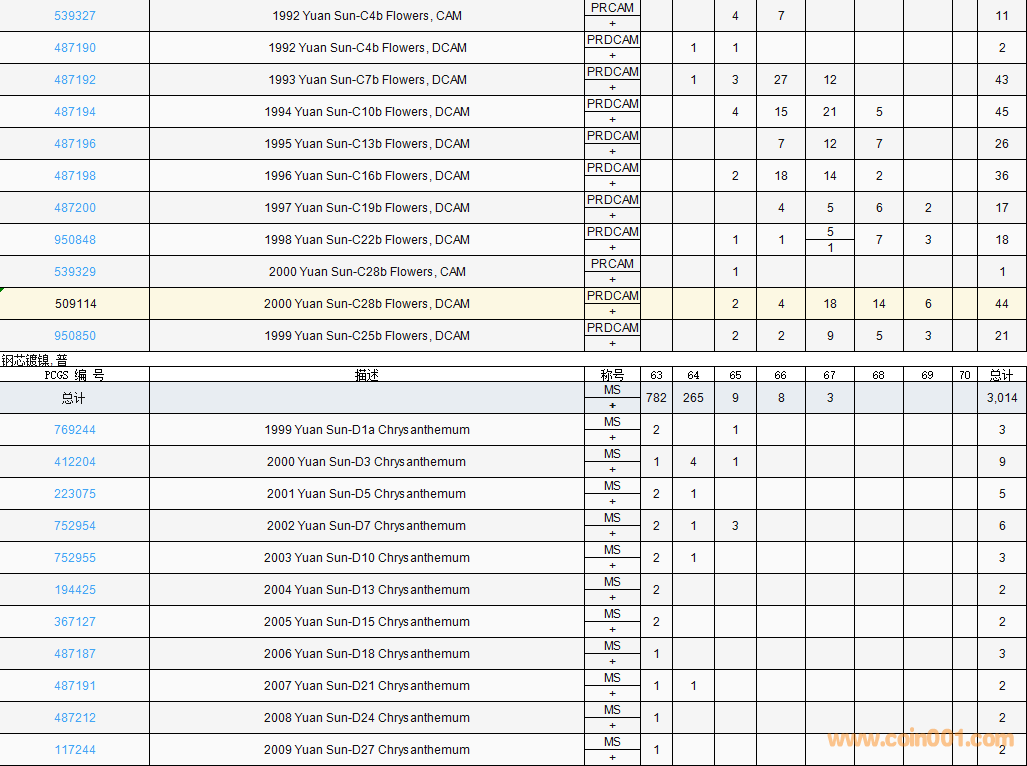Open the 223075 PCGS number link
The image size is (1027, 766).
click(x=75, y=494)
